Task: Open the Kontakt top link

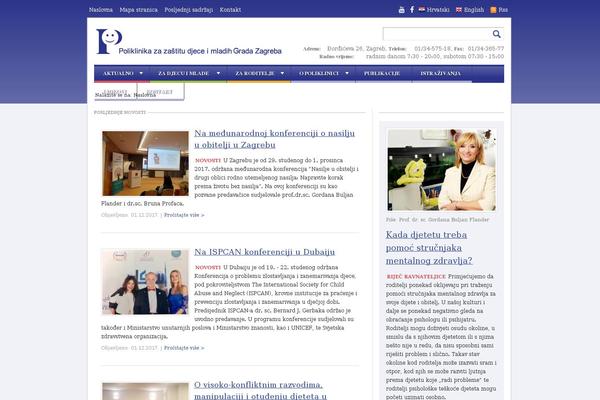Action: pos(230,10)
